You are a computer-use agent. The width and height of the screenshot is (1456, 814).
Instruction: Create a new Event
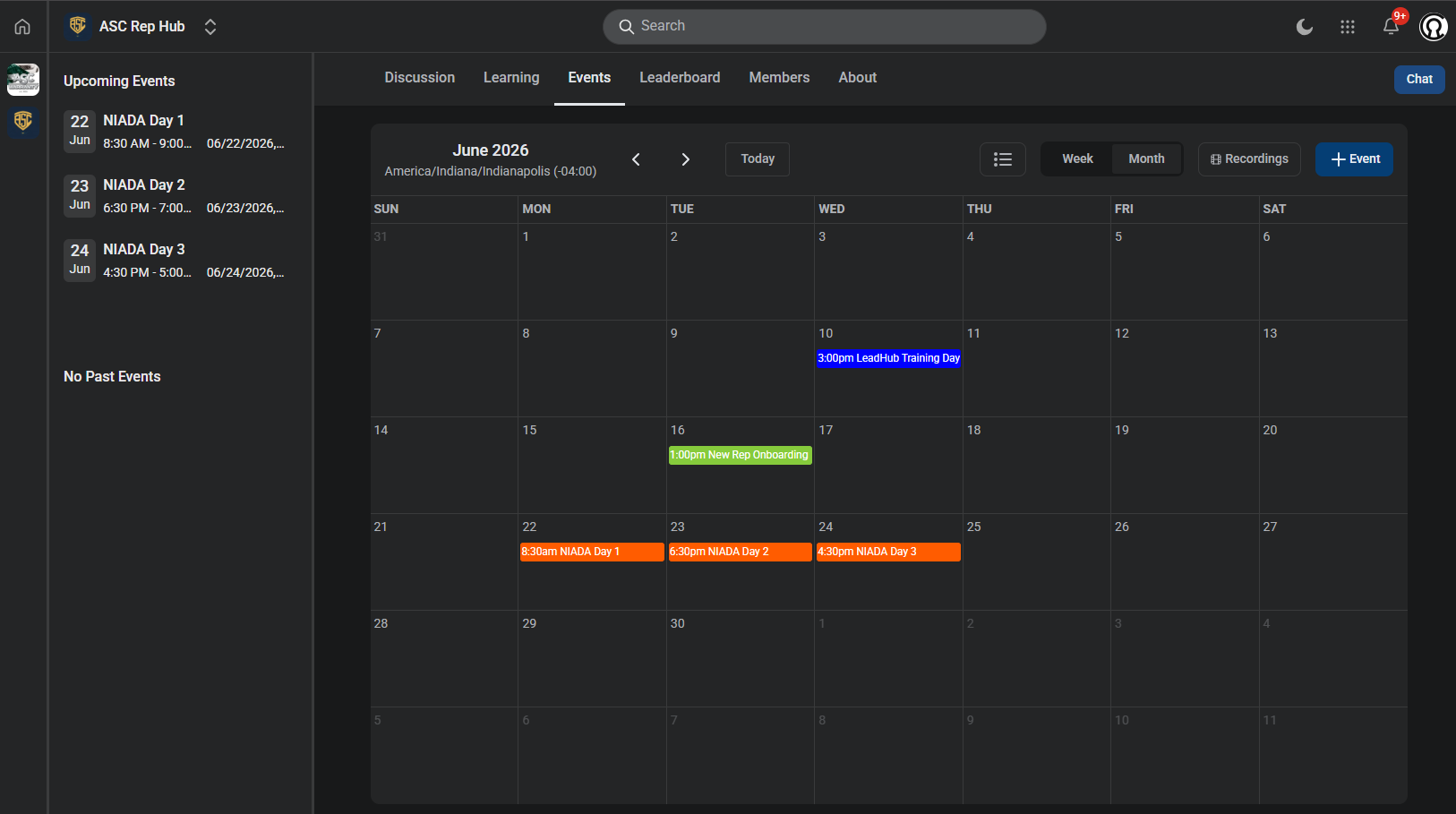pos(1354,159)
